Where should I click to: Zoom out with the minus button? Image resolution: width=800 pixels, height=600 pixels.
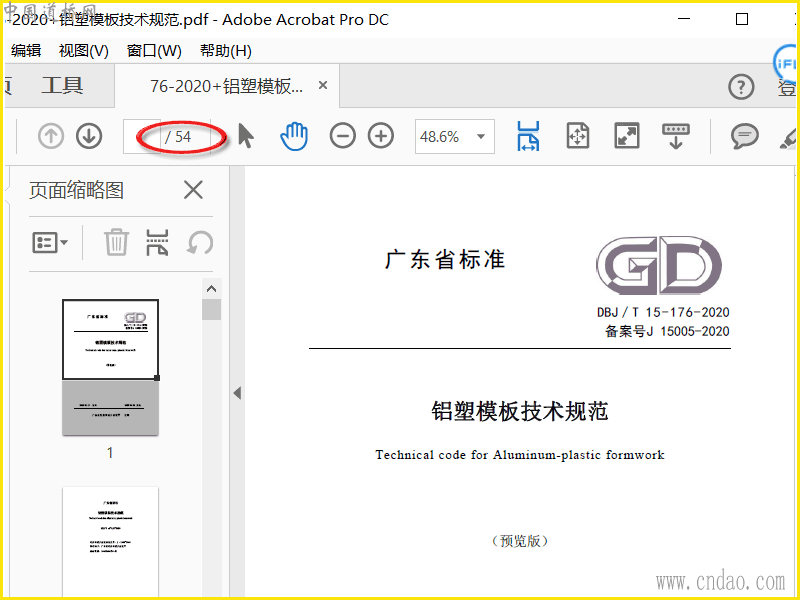(342, 136)
